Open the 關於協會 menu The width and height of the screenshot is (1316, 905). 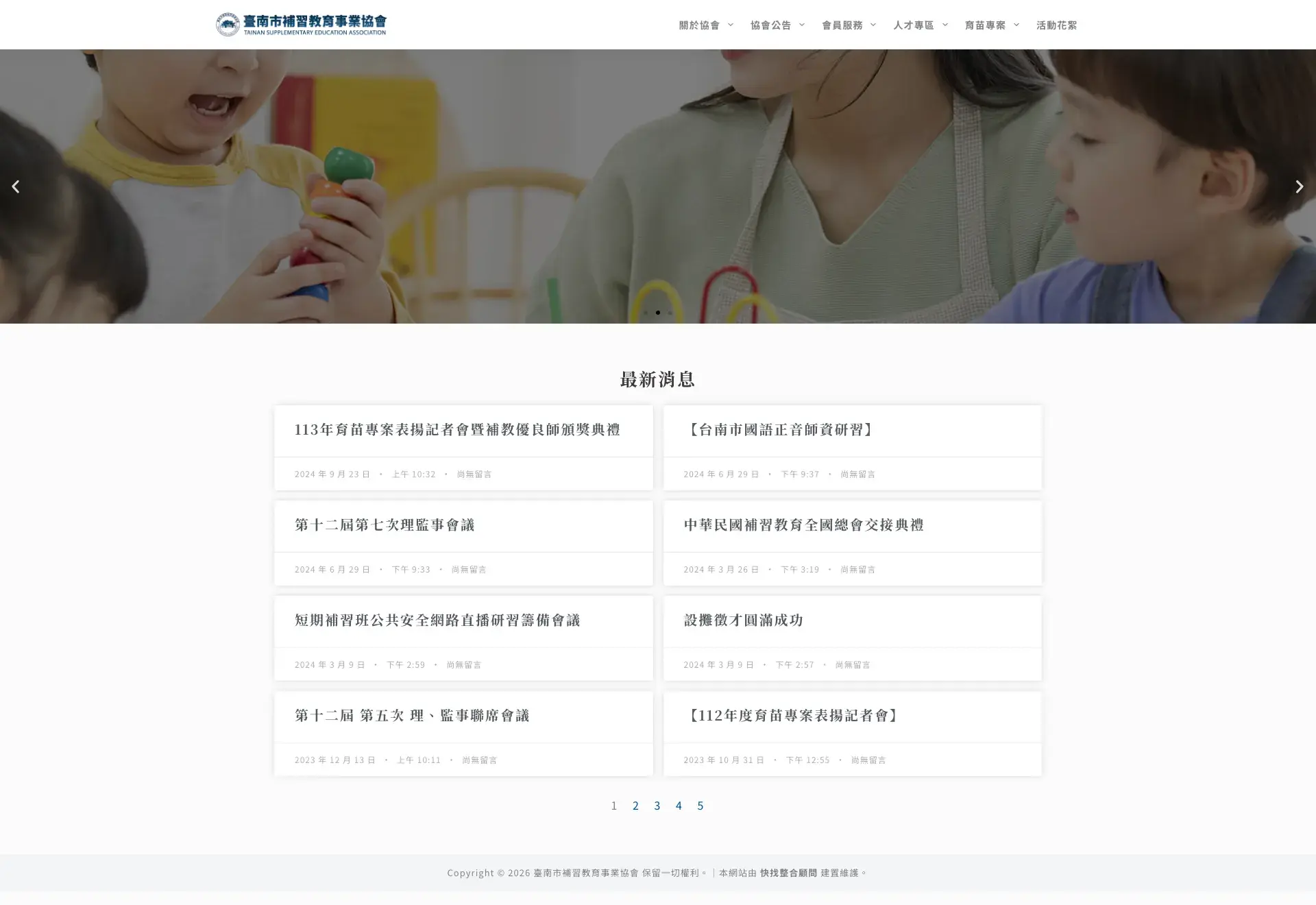pos(699,25)
